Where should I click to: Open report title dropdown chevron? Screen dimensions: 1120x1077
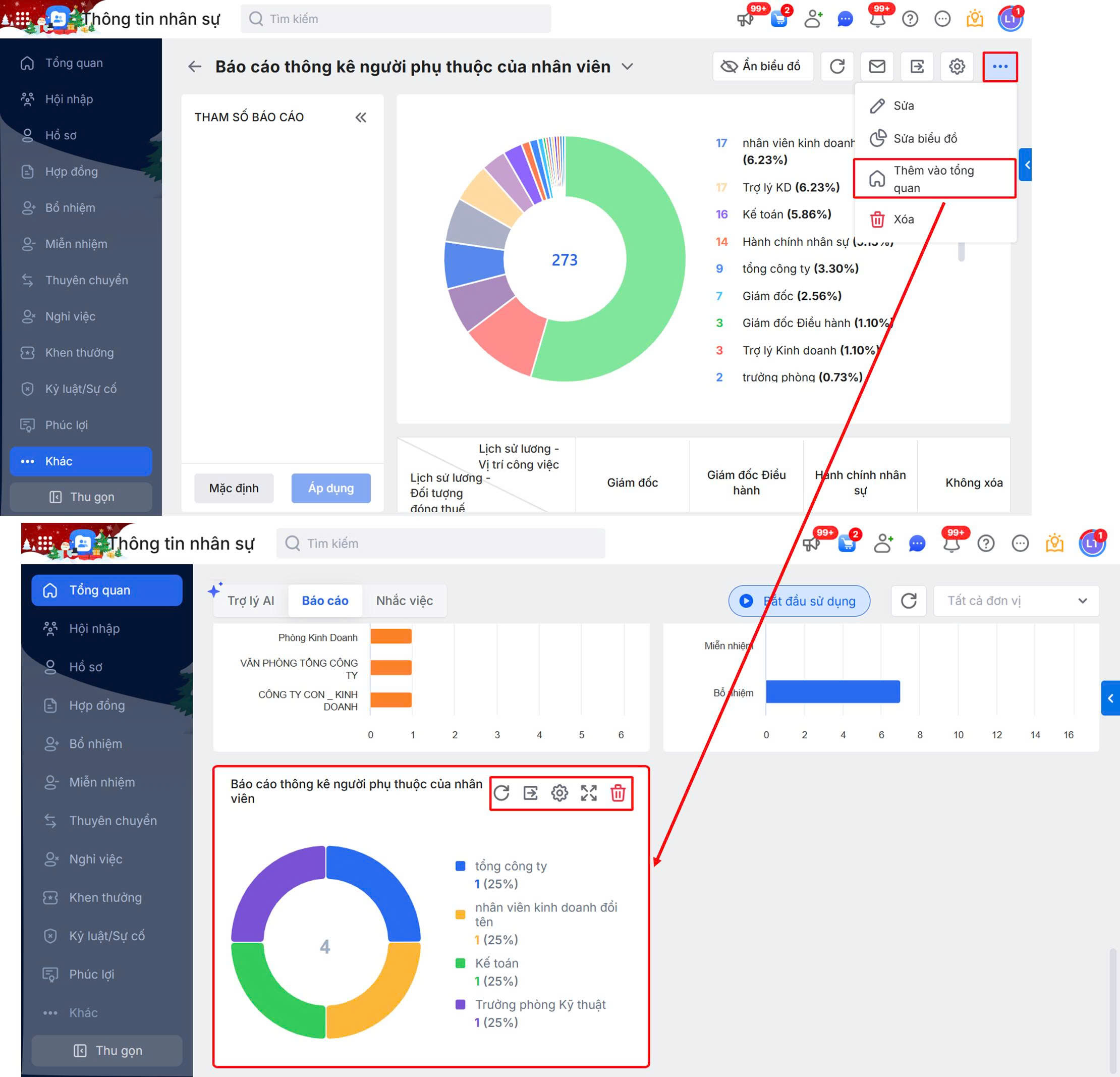(x=627, y=66)
